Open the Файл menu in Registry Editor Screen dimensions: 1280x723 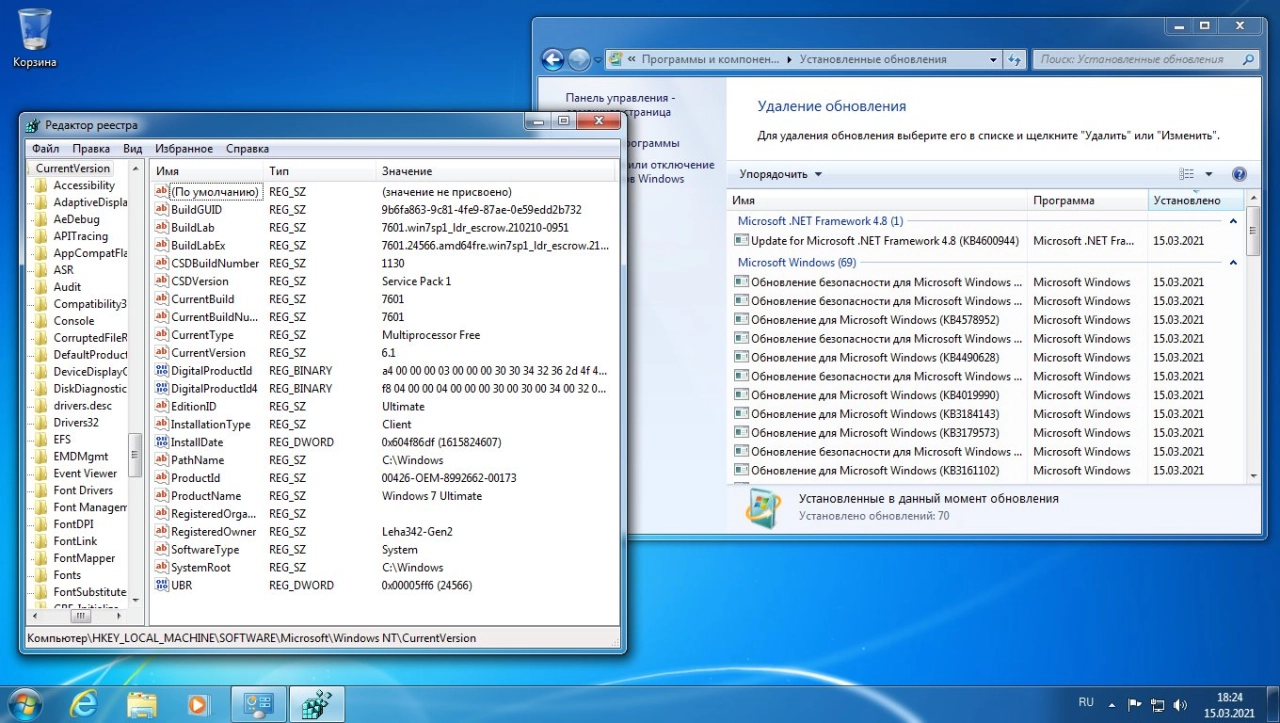coord(46,149)
